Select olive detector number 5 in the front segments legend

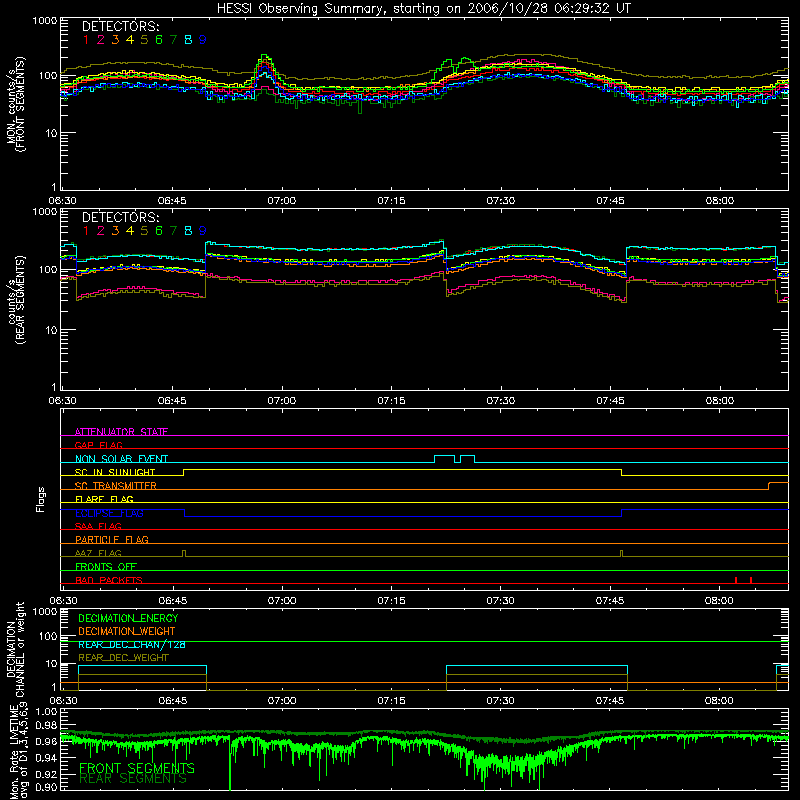[144, 40]
